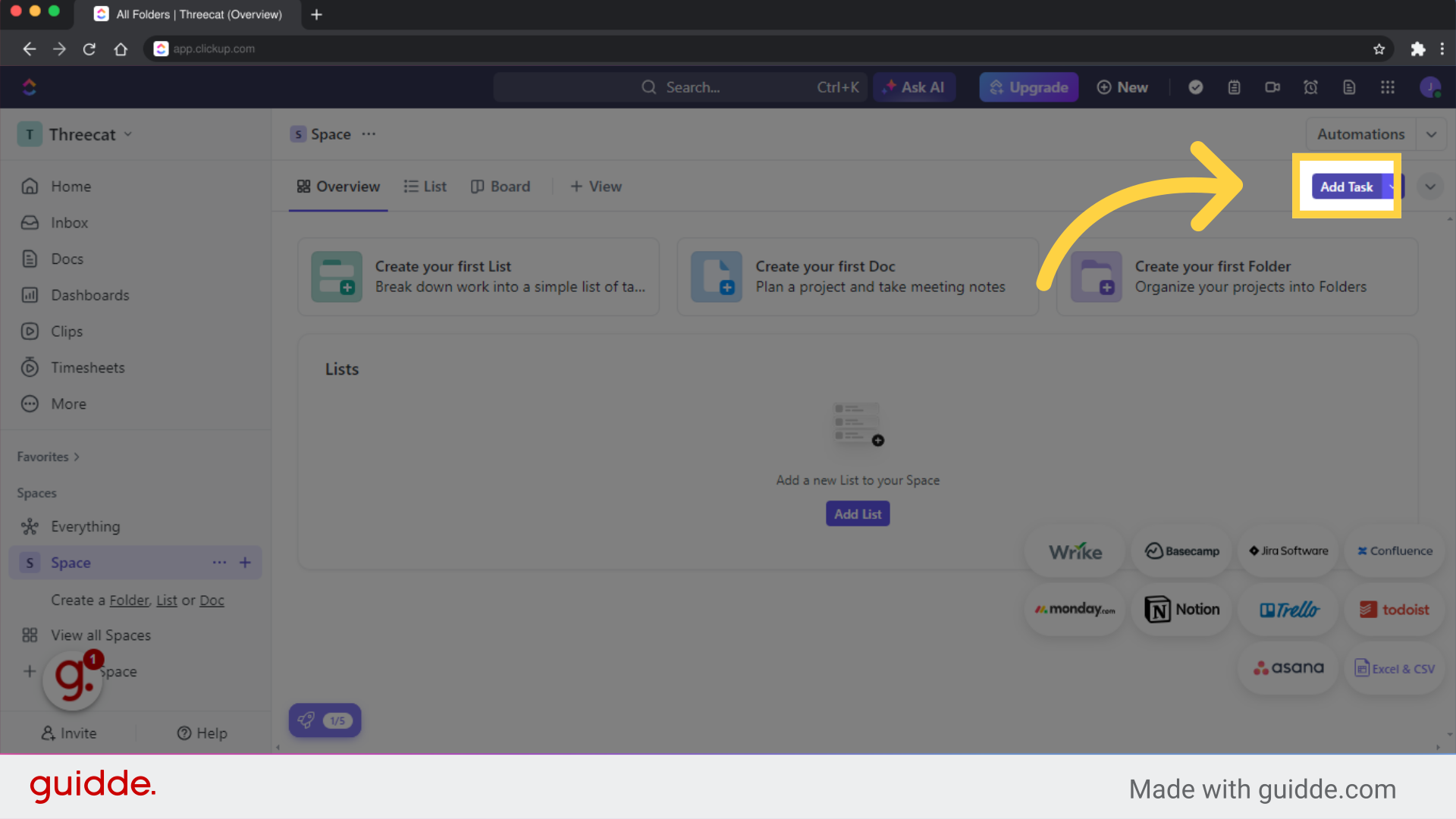Open Space ellipsis menu in sidebar

click(x=219, y=563)
